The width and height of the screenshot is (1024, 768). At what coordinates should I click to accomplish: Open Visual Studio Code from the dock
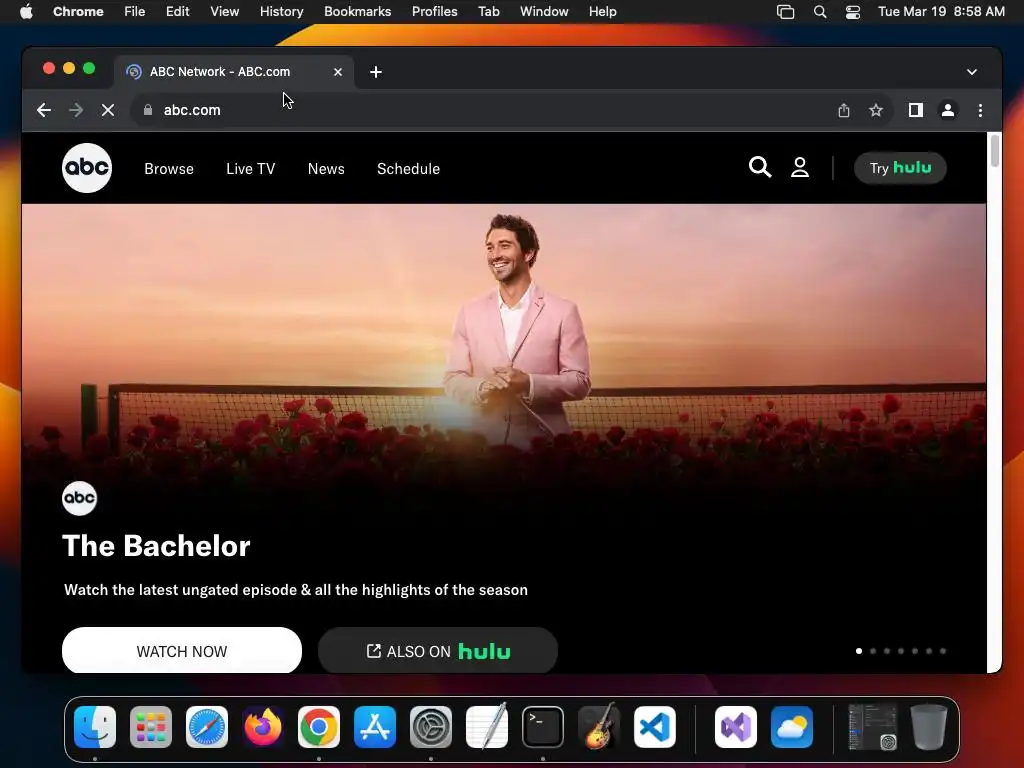pos(654,727)
